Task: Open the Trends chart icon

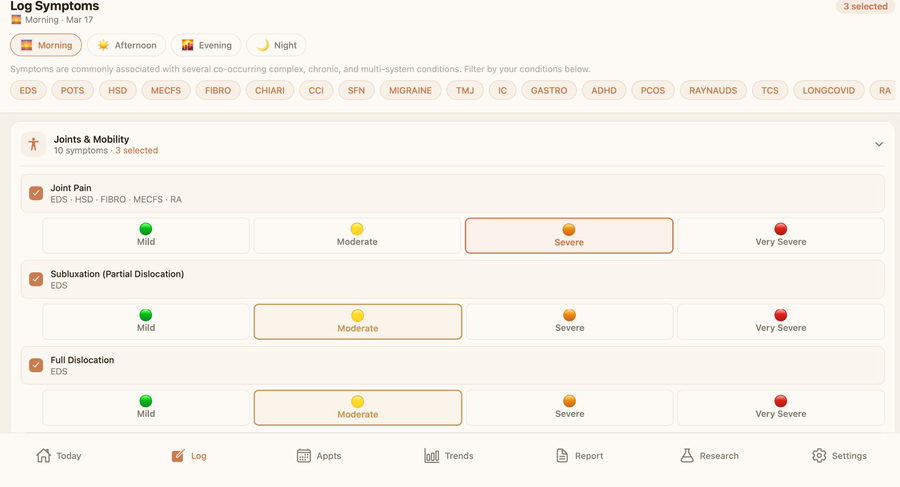Action: (432, 455)
